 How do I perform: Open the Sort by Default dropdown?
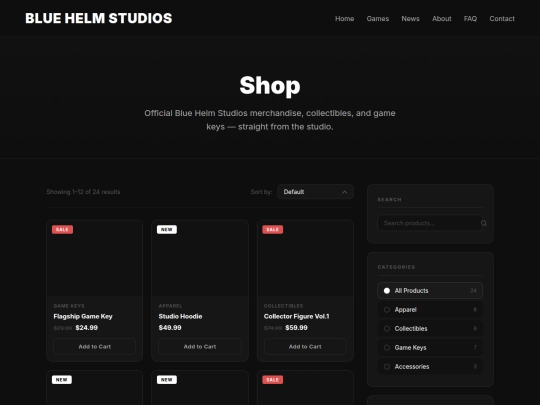(x=315, y=192)
